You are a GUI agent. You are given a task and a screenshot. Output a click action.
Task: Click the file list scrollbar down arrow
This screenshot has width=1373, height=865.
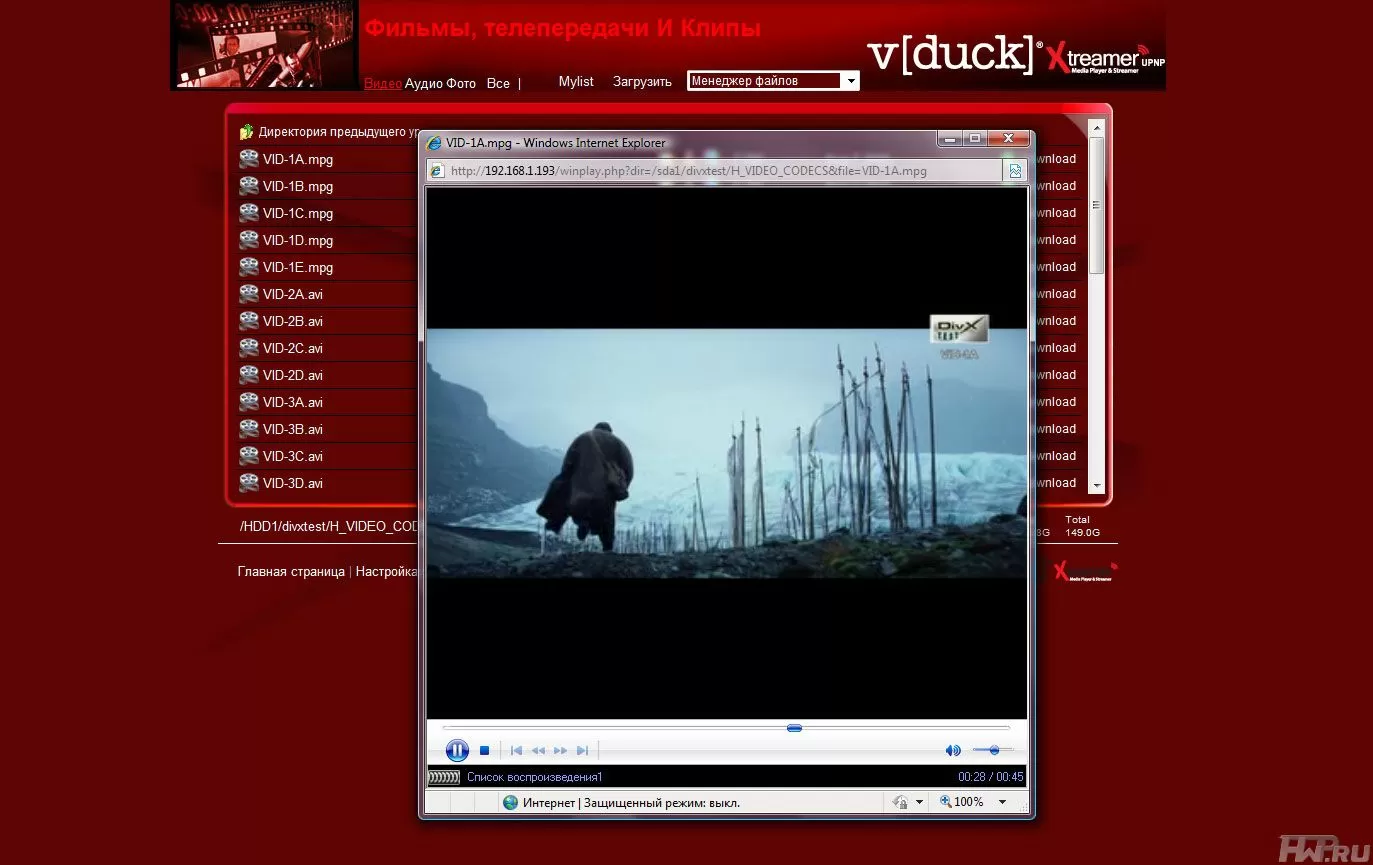(x=1096, y=485)
